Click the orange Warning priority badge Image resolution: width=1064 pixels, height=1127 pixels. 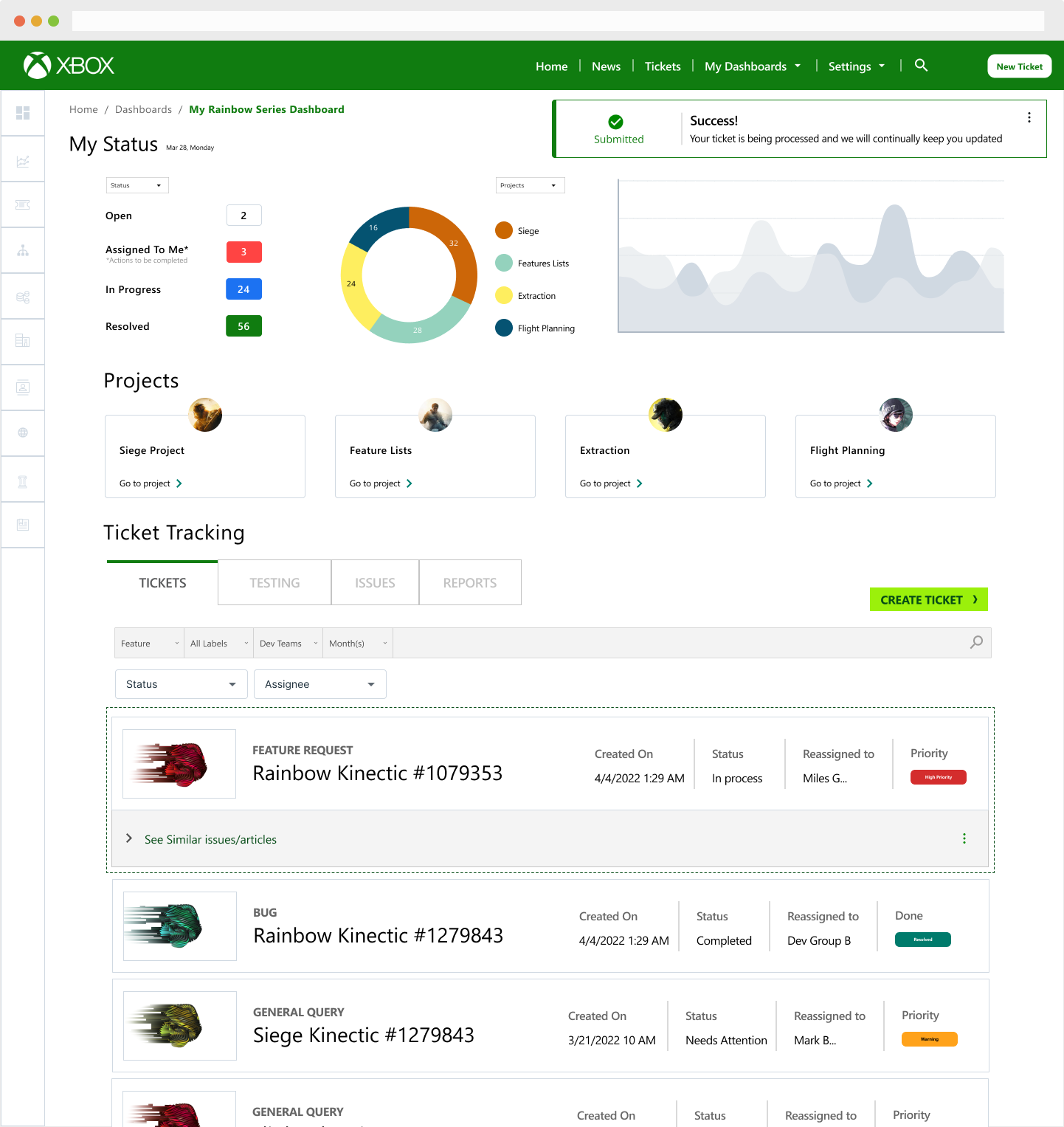[930, 1039]
